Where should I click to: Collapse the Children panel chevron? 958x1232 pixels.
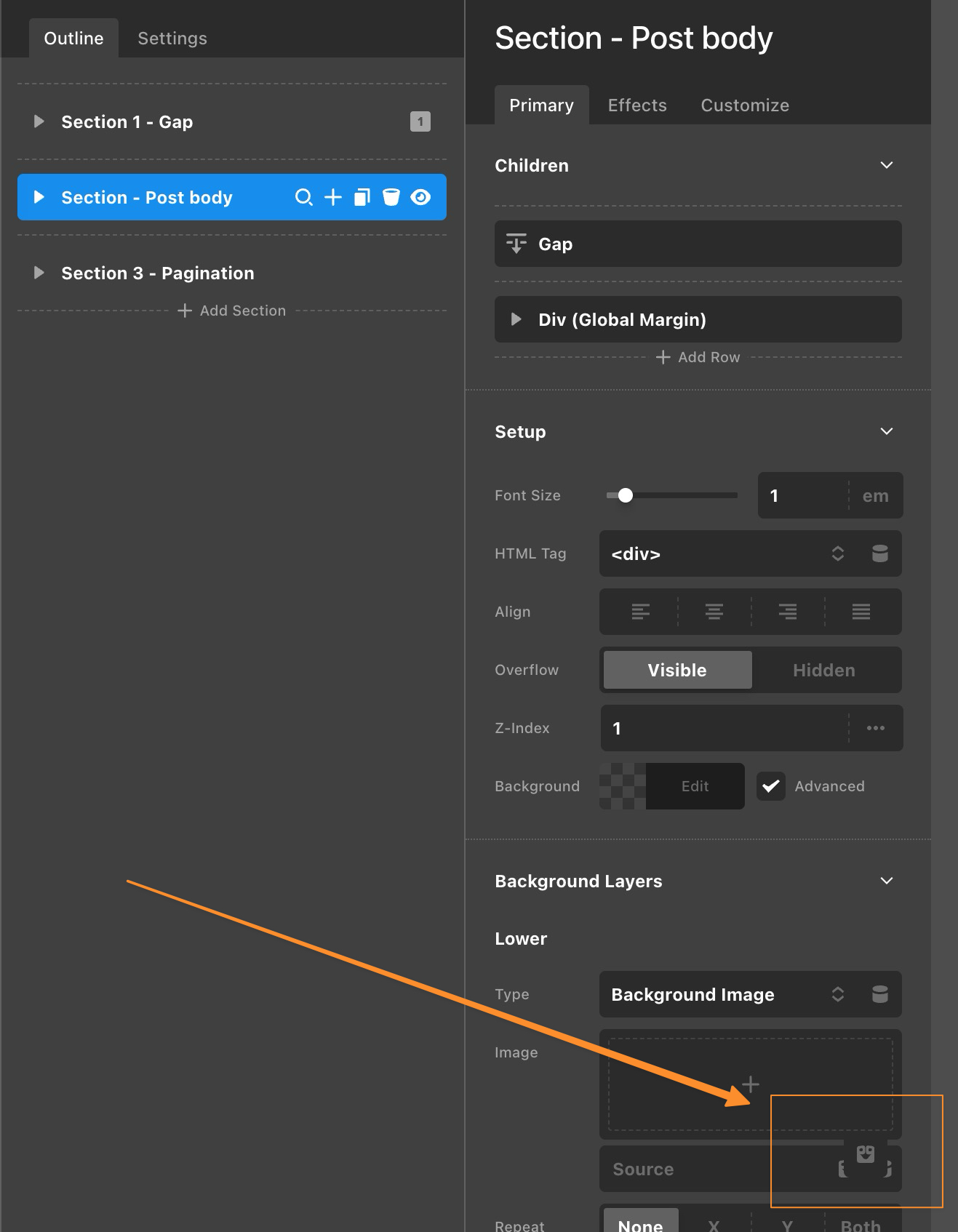[886, 165]
